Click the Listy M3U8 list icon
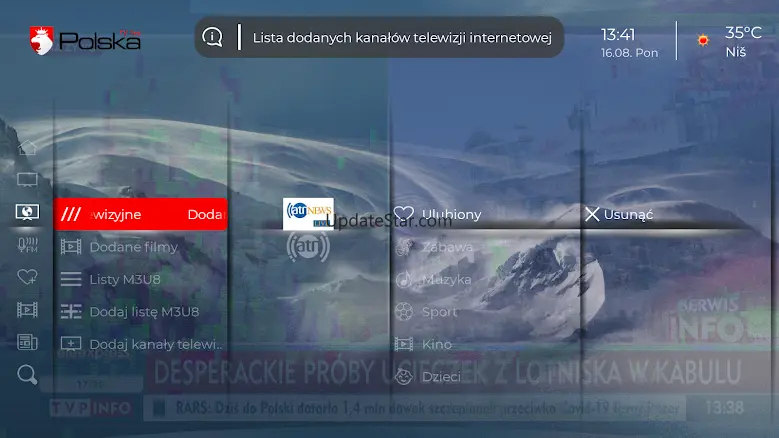779x438 pixels. (71, 279)
